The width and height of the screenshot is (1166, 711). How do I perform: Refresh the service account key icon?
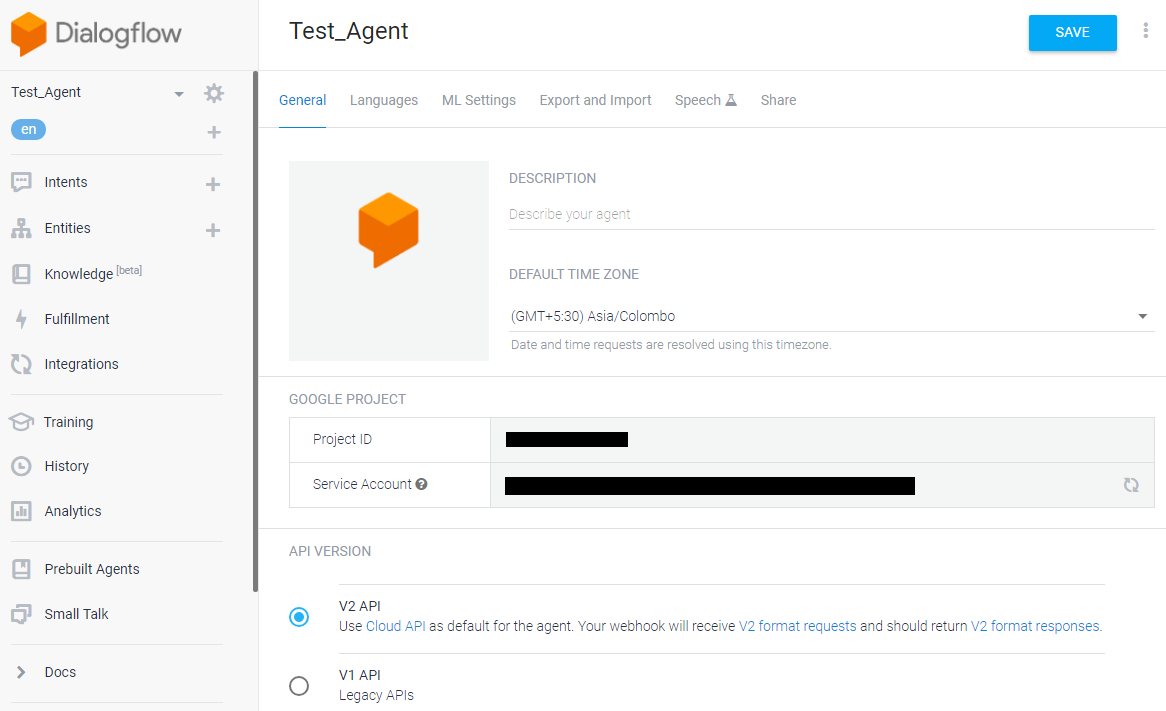coord(1131,485)
